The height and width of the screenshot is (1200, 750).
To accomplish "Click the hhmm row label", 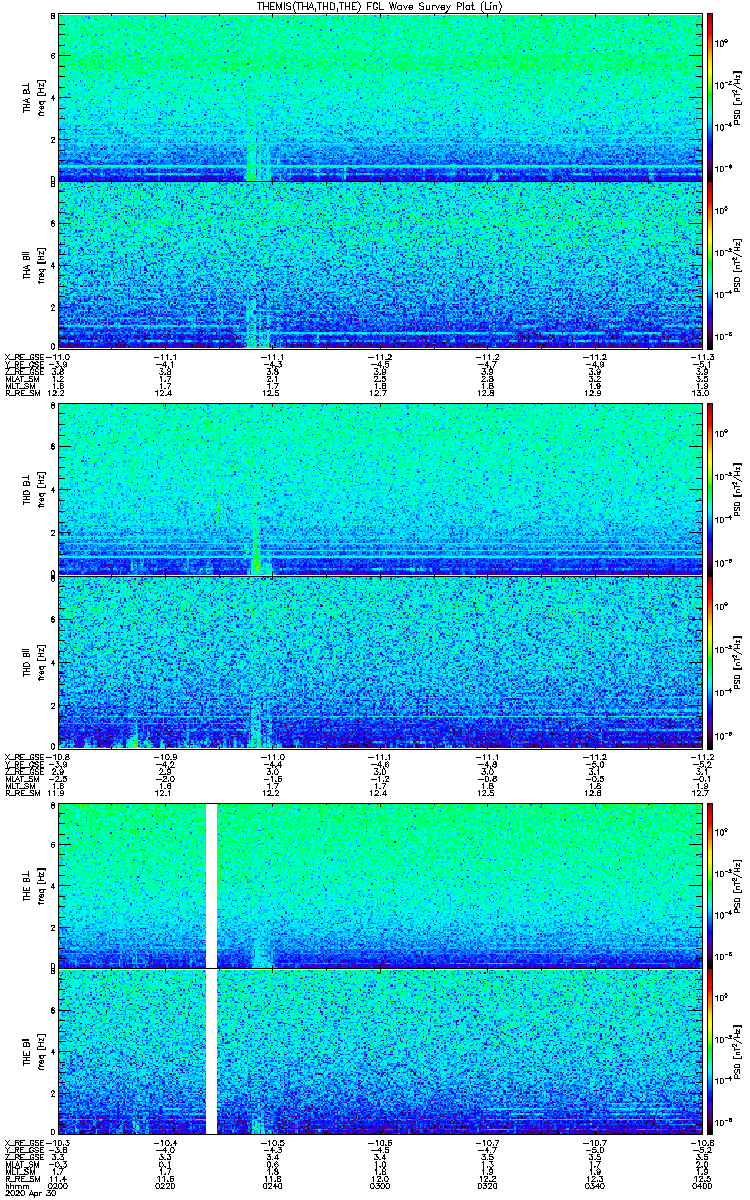I will 15,1184.
